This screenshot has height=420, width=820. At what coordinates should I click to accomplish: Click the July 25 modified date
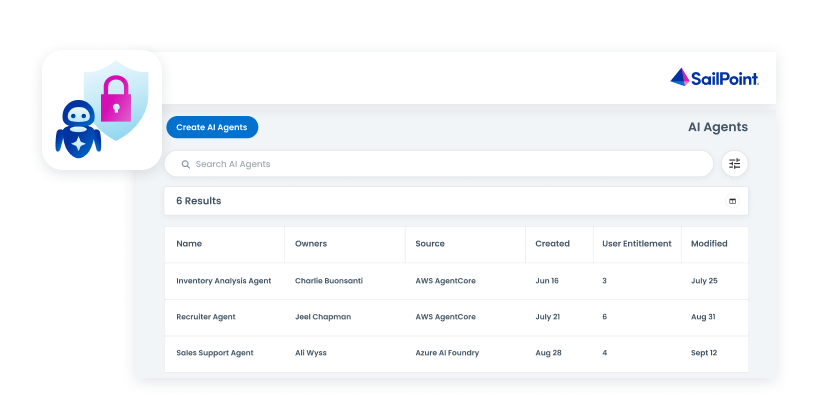[x=704, y=281]
